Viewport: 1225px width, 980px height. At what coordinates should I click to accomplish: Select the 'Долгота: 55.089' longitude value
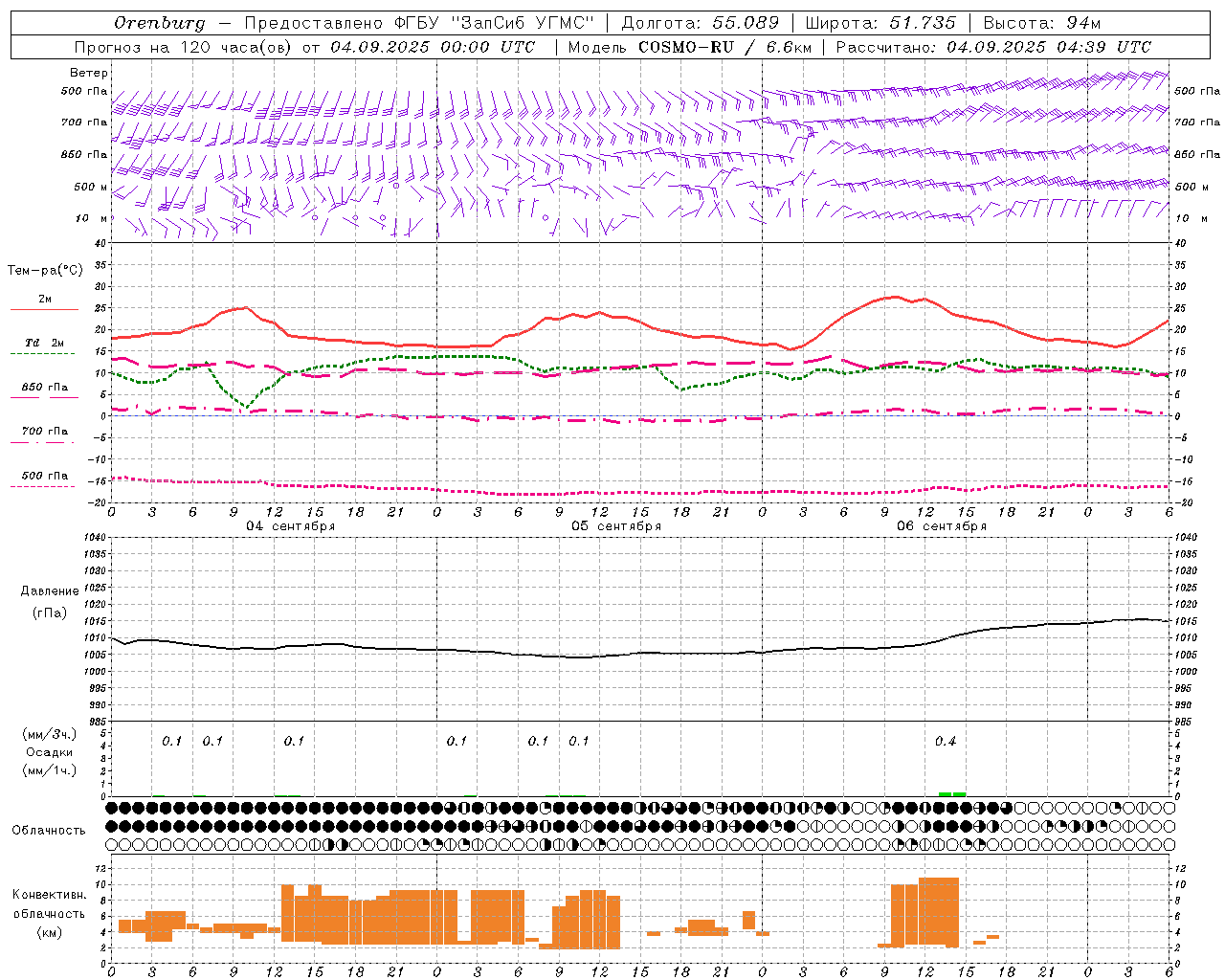pyautogui.click(x=701, y=23)
